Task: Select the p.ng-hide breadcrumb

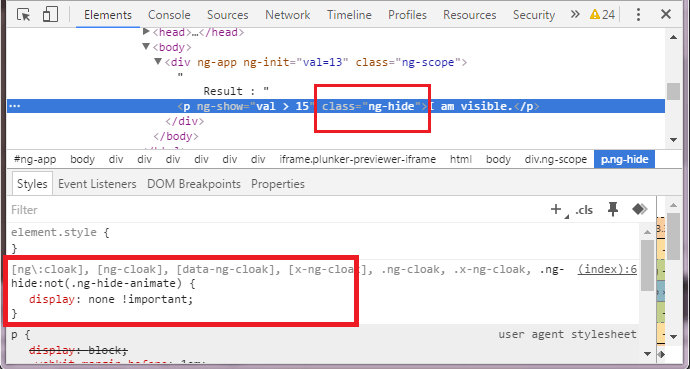Action: (x=624, y=159)
